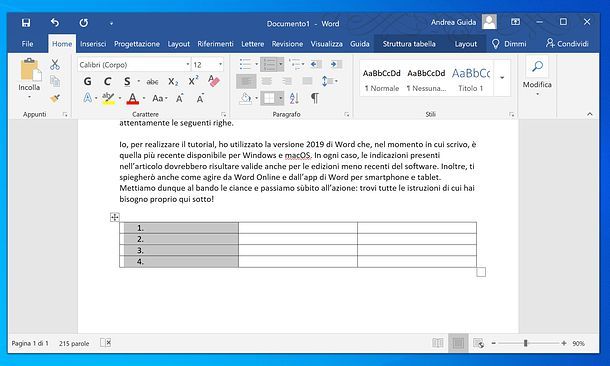Click the shading paint bucket icon
The height and width of the screenshot is (366, 610).
245,98
